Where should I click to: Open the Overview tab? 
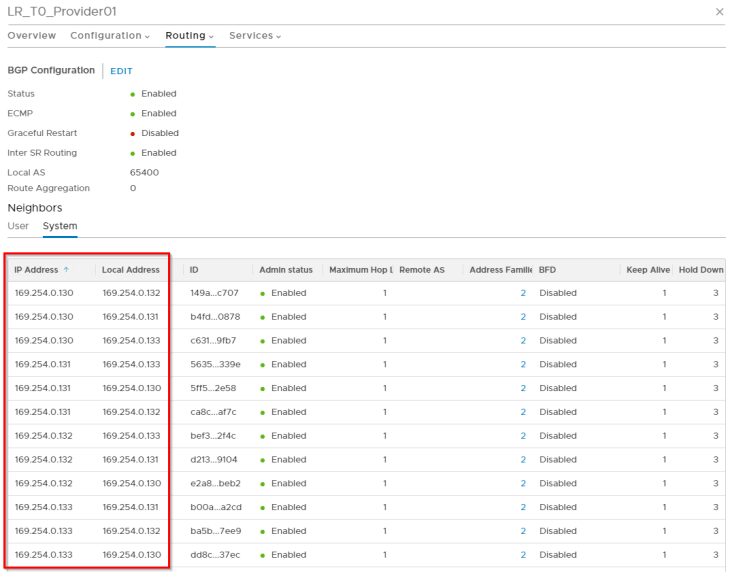(x=31, y=36)
